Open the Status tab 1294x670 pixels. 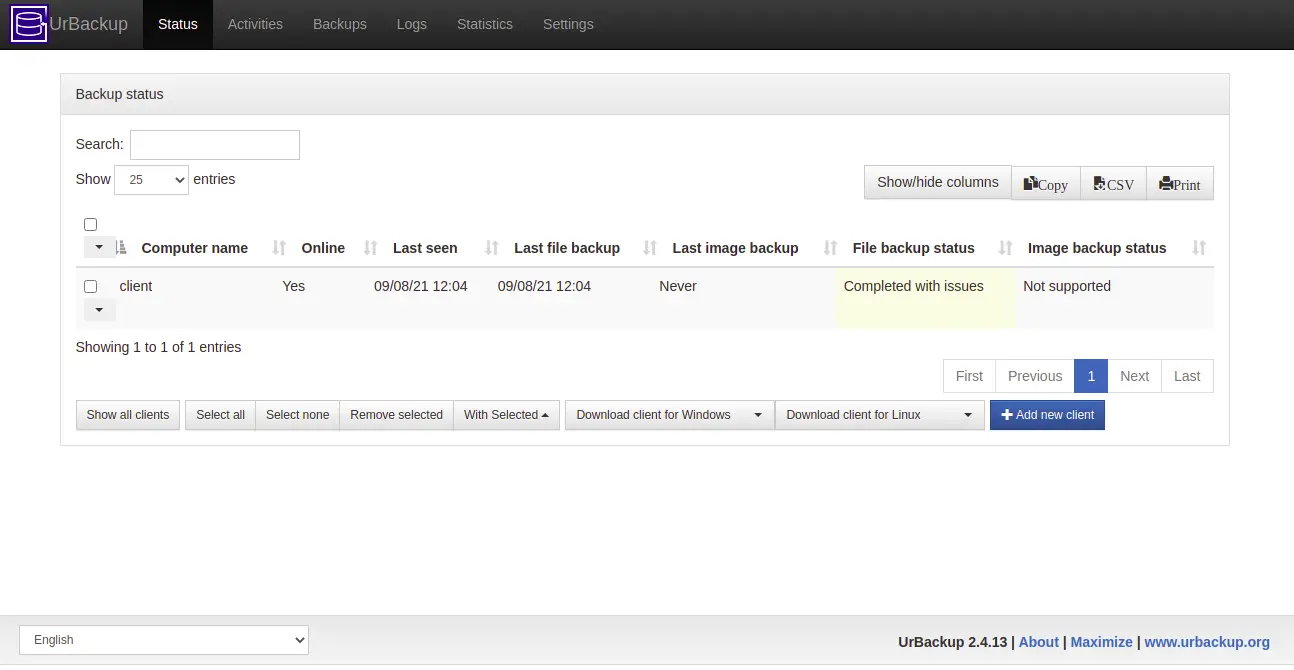[178, 24]
